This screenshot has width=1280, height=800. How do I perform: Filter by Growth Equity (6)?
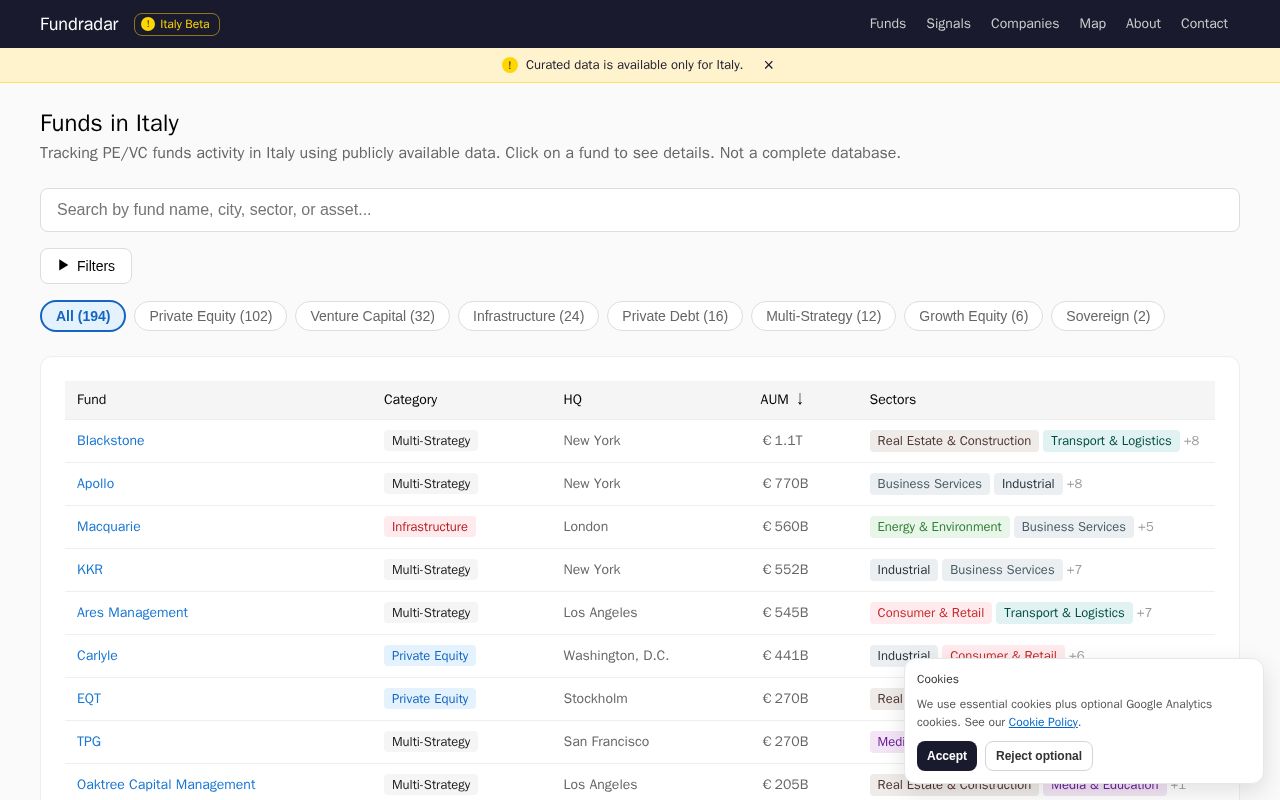pos(973,316)
